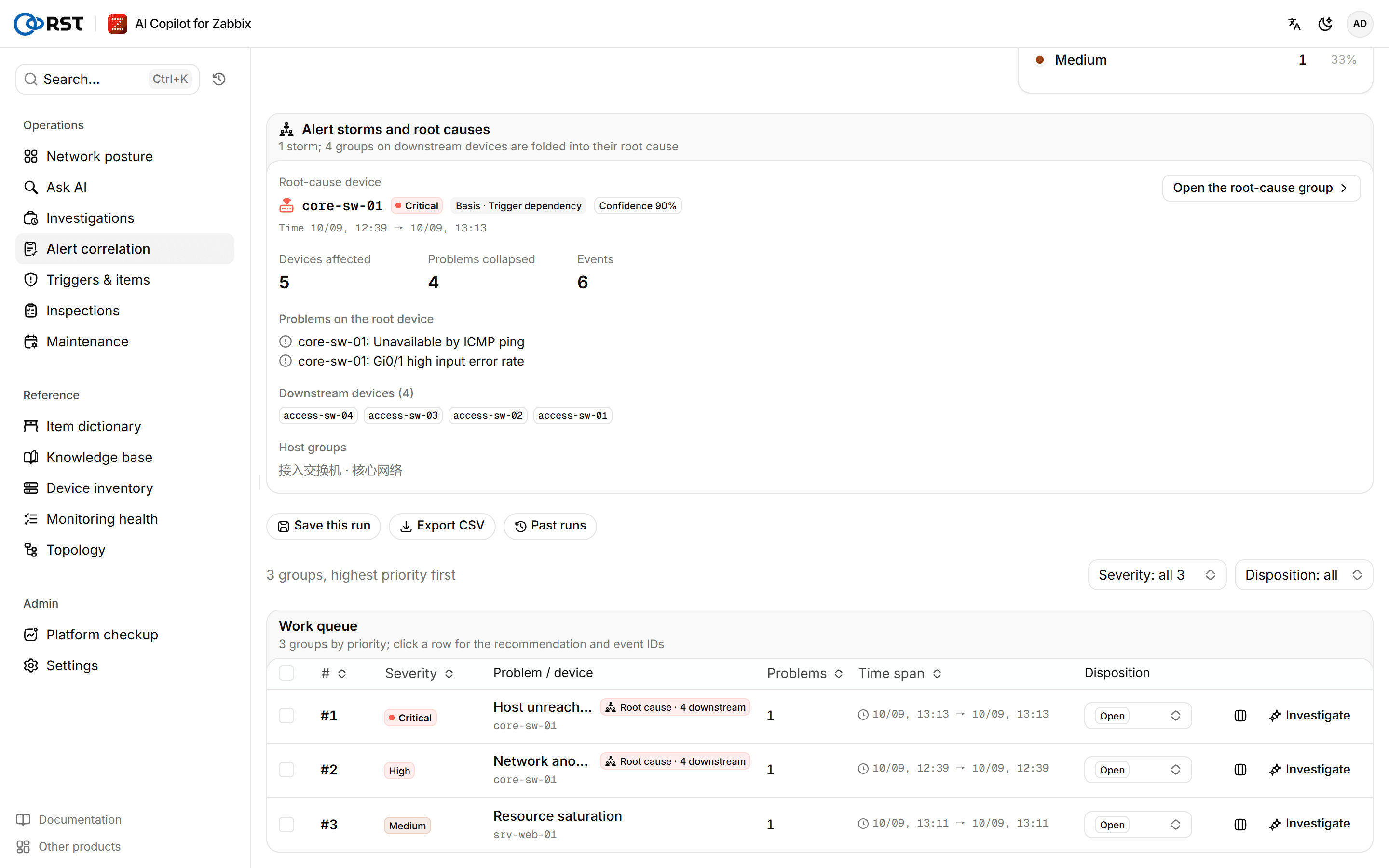Click the Documentation book icon

click(x=23, y=819)
